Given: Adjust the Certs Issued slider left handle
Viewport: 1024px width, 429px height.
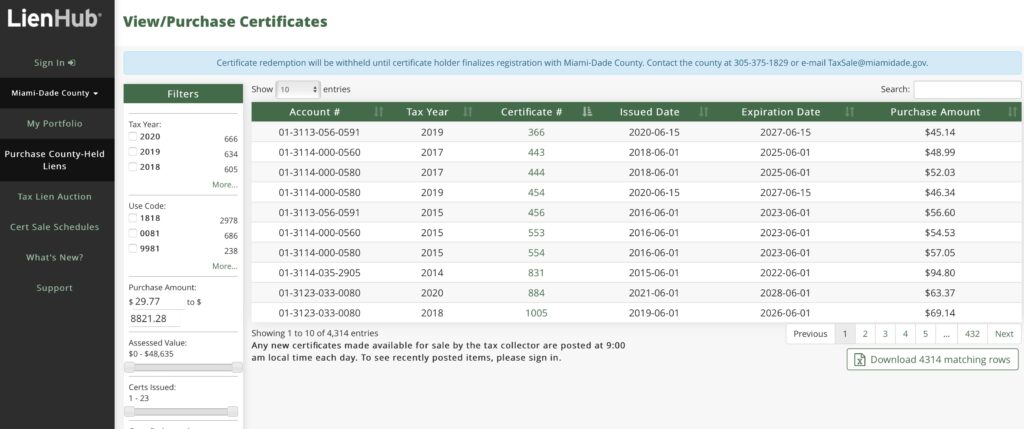Looking at the screenshot, I should 129,411.
